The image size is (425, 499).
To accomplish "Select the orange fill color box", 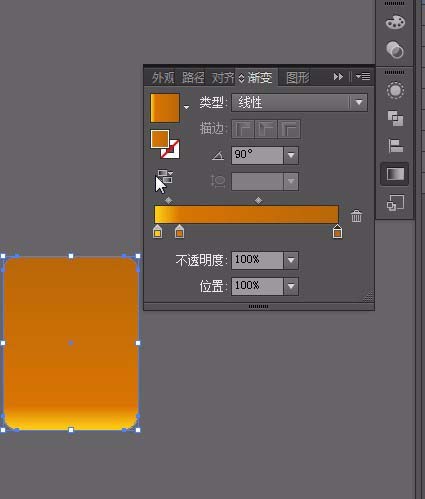I will [x=160, y=139].
